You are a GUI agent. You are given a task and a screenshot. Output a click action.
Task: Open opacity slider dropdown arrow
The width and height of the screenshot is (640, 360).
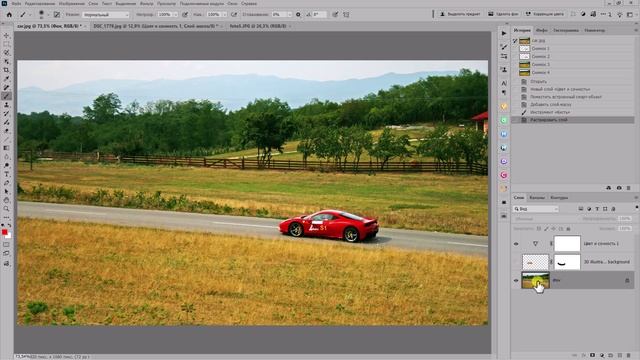click(176, 15)
